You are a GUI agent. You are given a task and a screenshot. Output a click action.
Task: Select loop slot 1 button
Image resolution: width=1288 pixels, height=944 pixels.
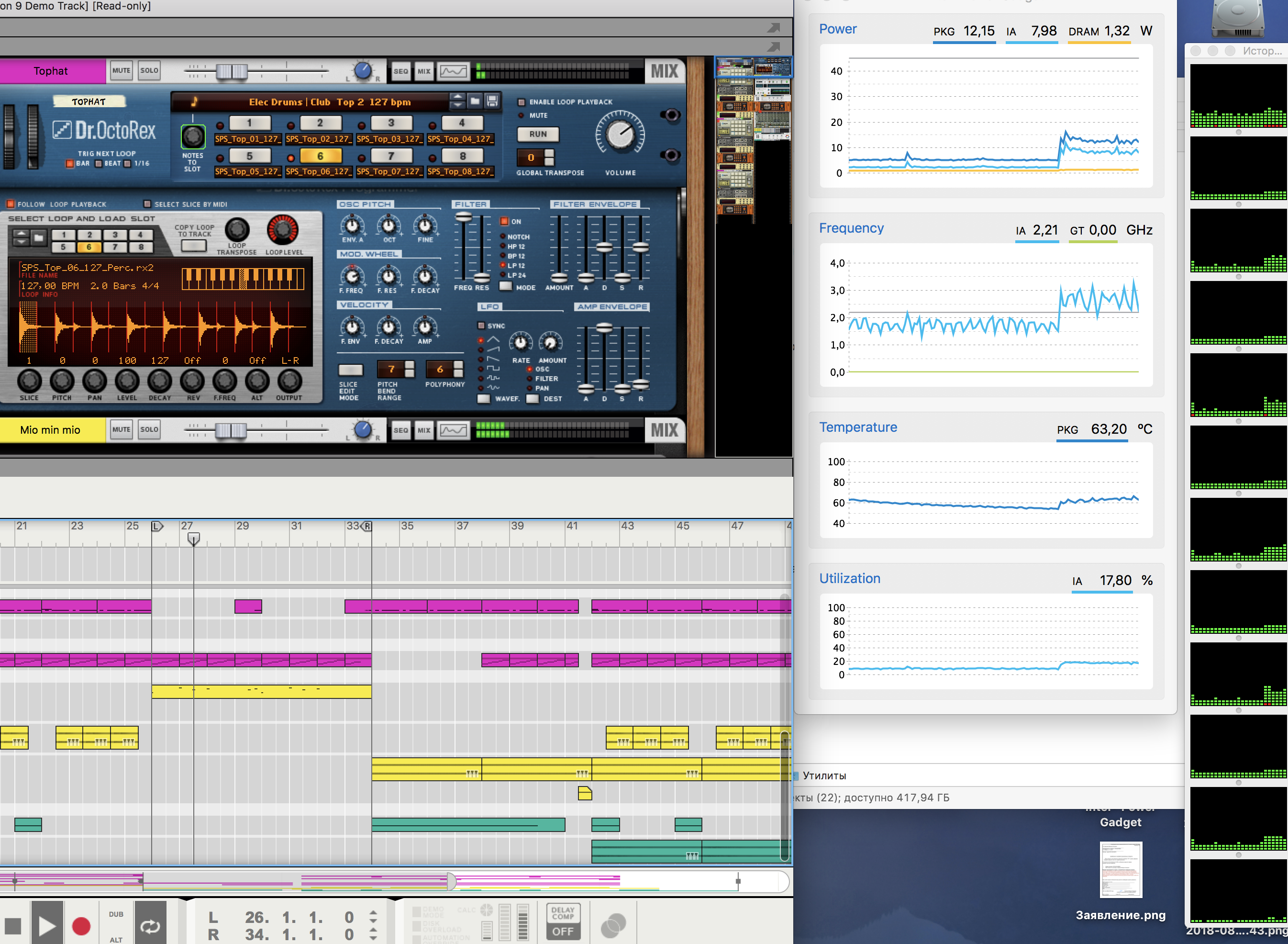tap(250, 123)
